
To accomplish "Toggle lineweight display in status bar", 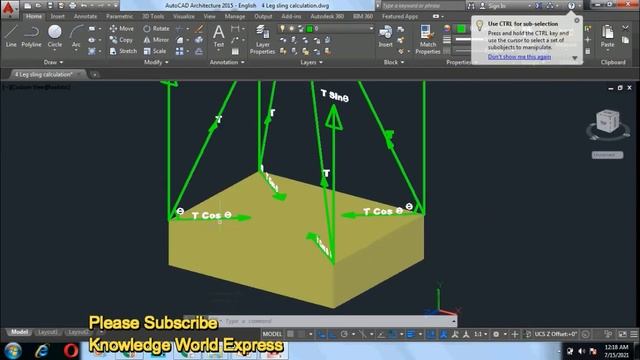I will pos(411,334).
